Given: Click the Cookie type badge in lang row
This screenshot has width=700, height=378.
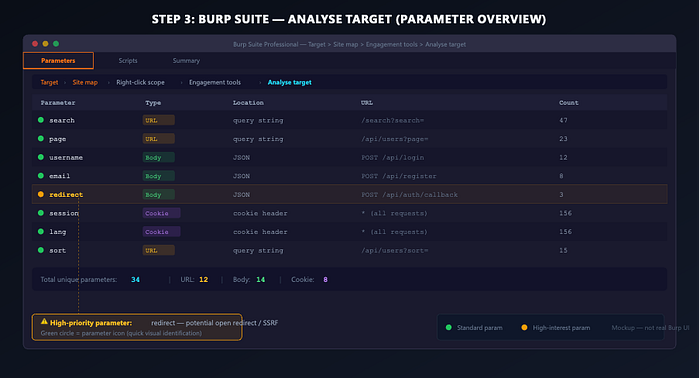Looking at the screenshot, I should coord(162,232).
